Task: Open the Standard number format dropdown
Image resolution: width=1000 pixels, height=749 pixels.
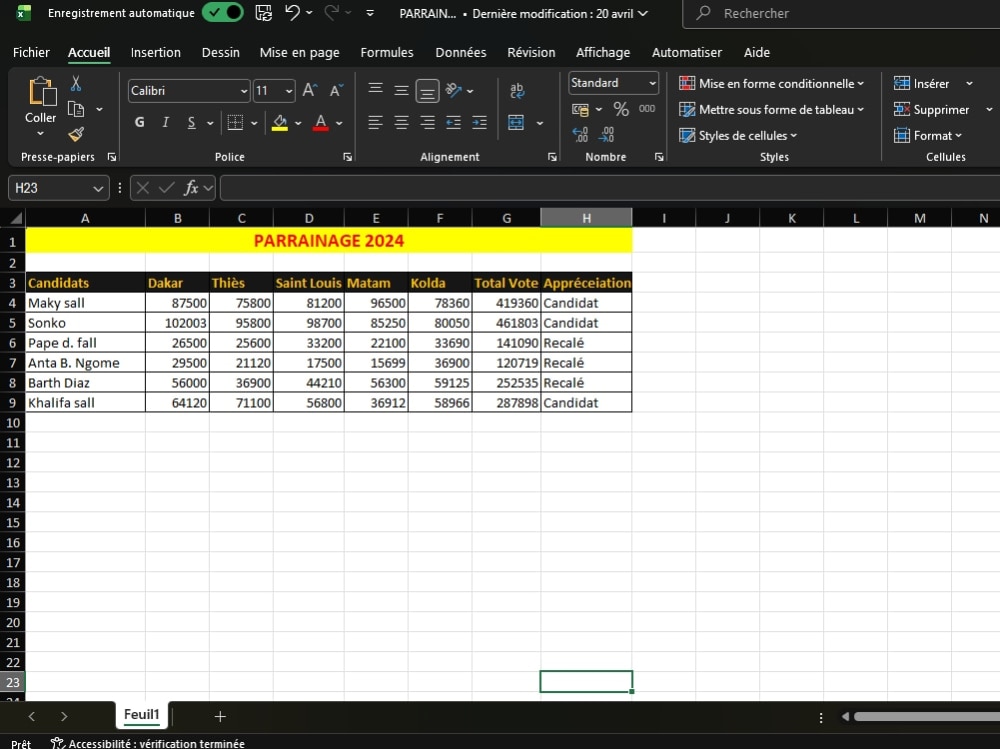Action: [652, 83]
